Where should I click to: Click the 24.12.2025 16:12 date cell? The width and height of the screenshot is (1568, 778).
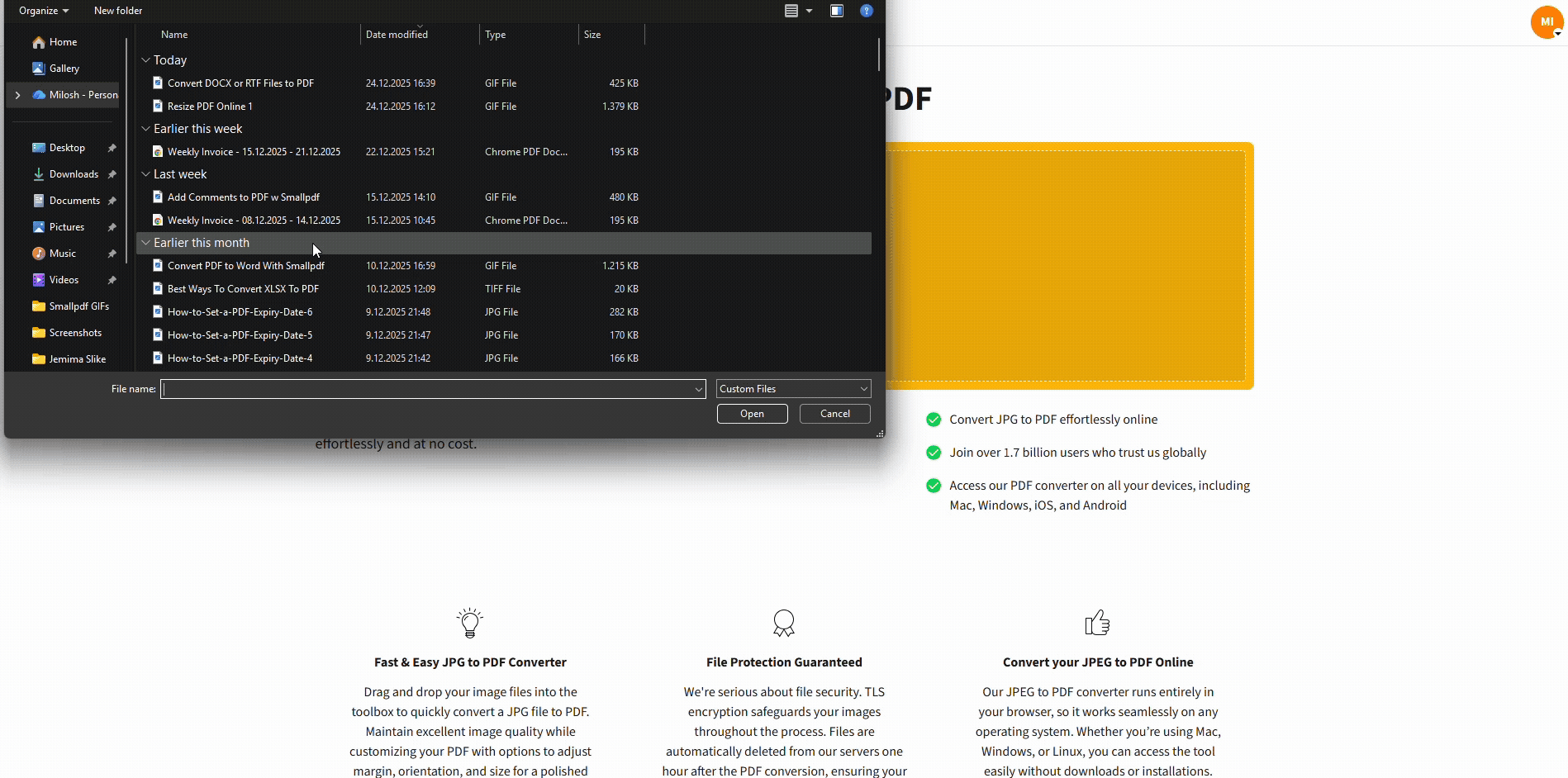pos(401,107)
